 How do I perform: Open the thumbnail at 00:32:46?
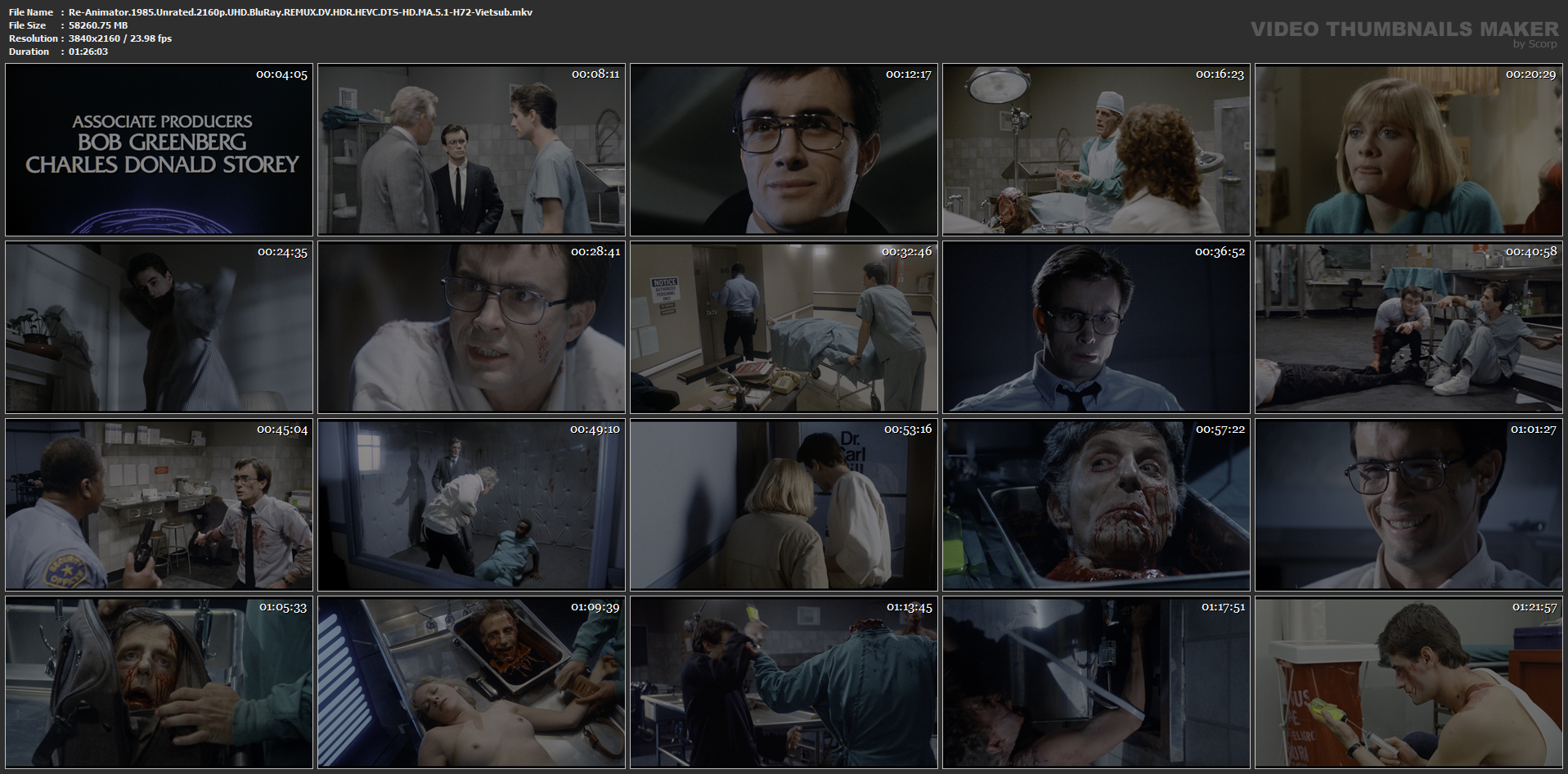(x=784, y=327)
